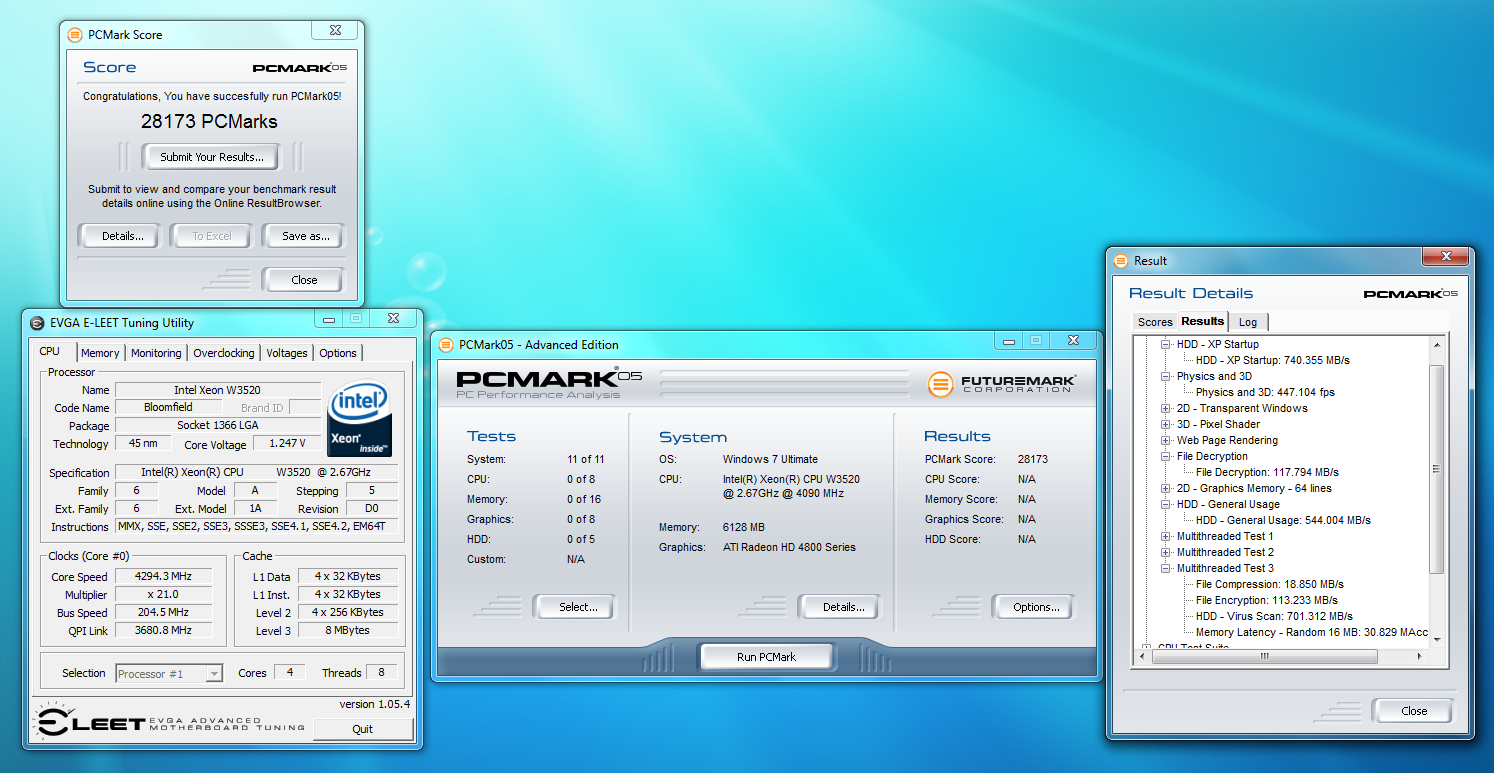Select 'HDD - General Usage: 544.004 MB/s' row

(1283, 520)
